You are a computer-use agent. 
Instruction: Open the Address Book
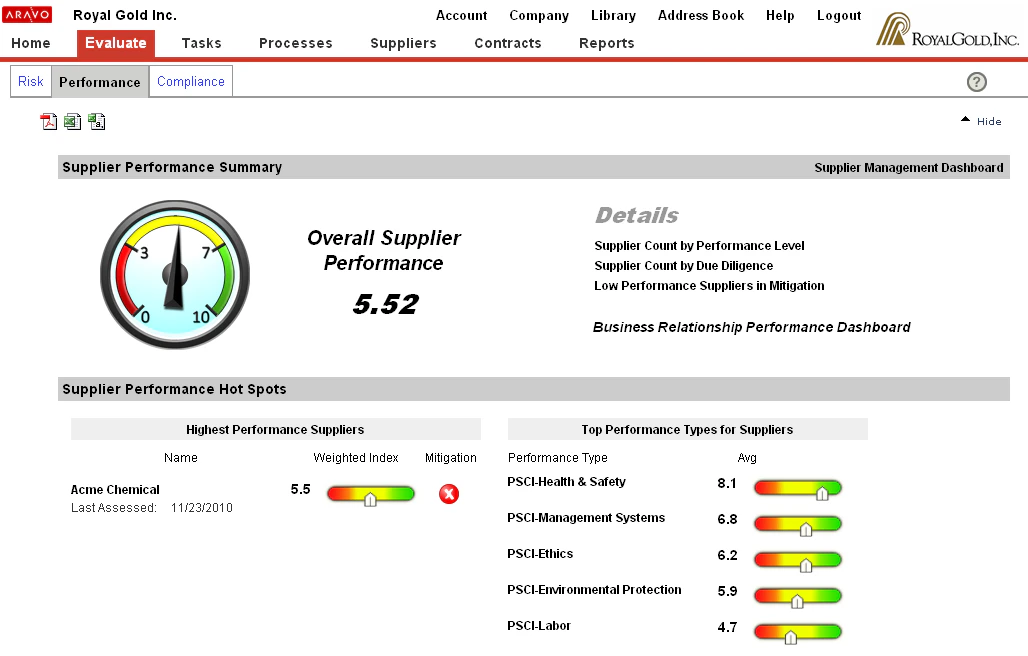click(700, 15)
